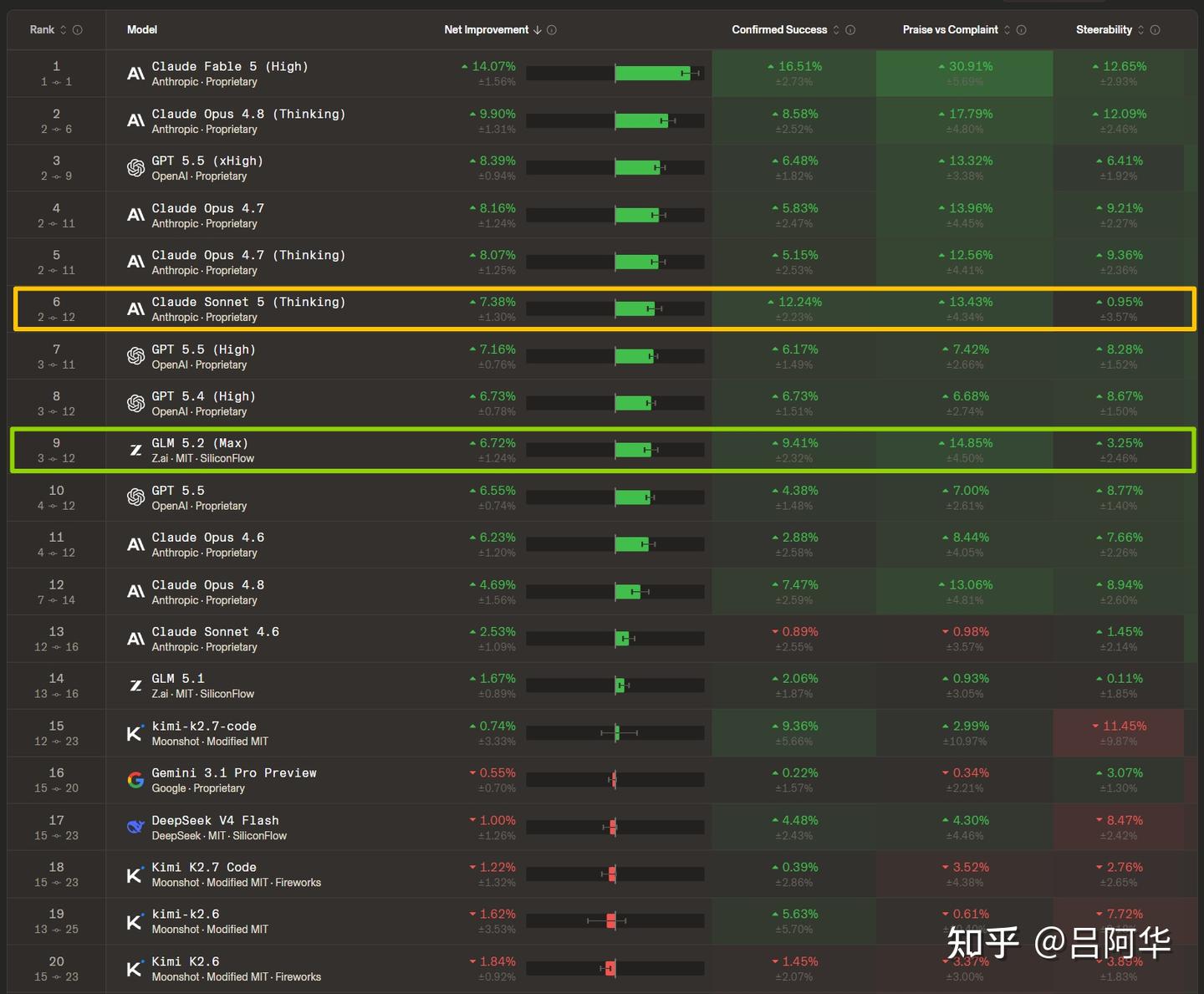Click the Net Improvement bar for Claude Fable 5 (High)

click(653, 74)
